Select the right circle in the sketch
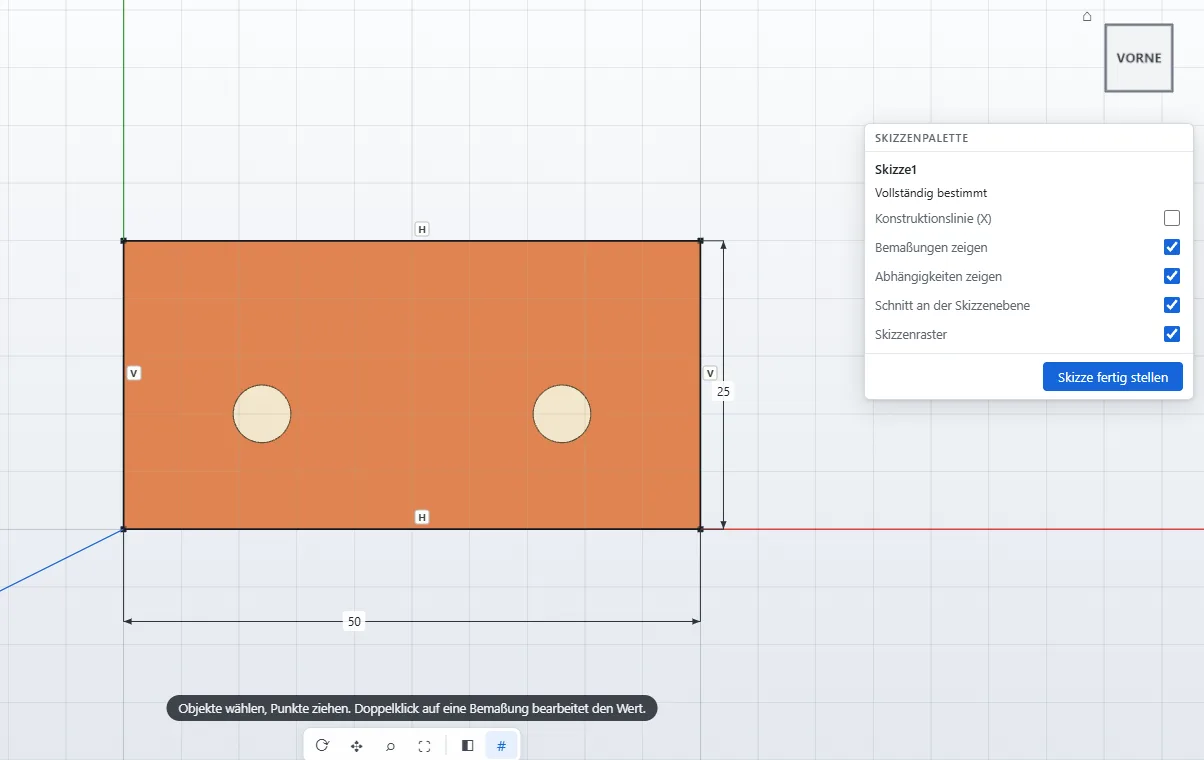The height and width of the screenshot is (760, 1204). click(x=562, y=413)
